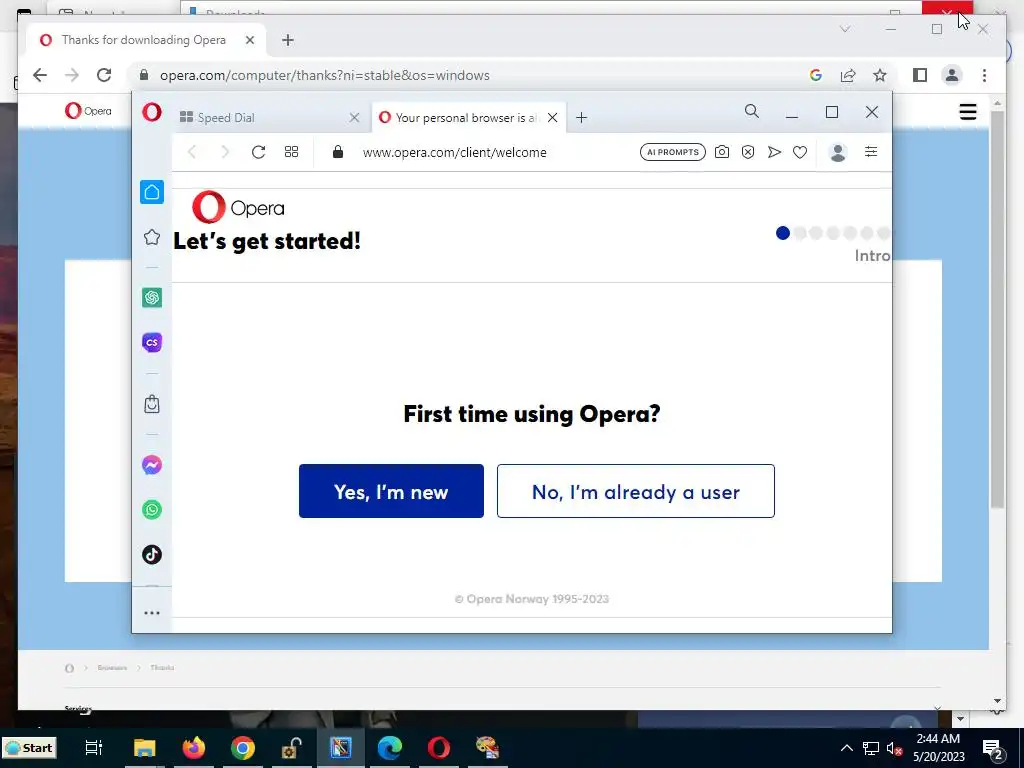Open Opera Easy setup sliders icon
The image size is (1024, 768).
871,152
